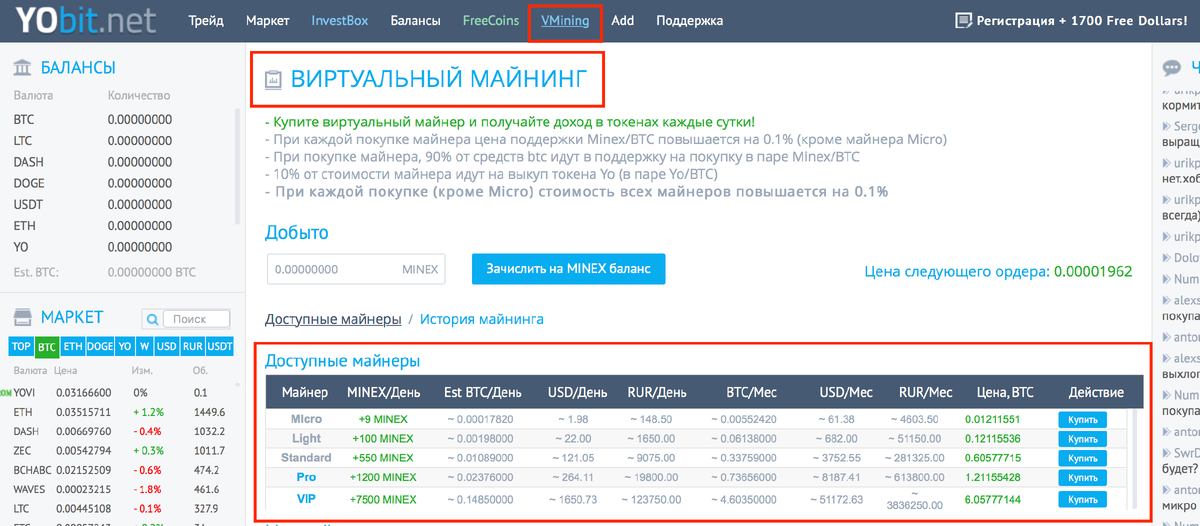Click ETH row in balances list
Screen dimensions: 1200x526
point(120,226)
